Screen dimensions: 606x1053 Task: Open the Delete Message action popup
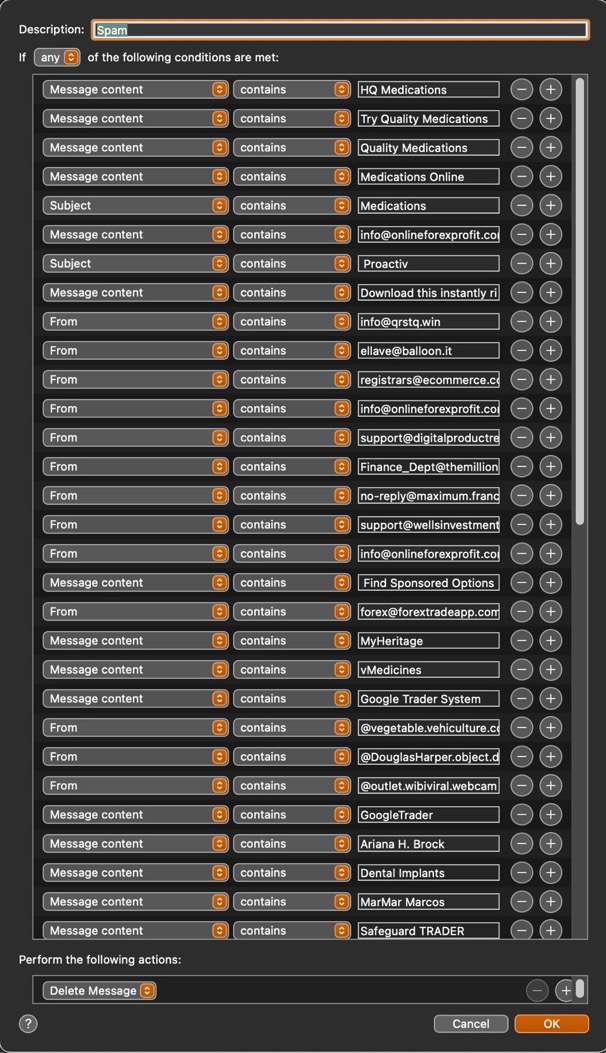click(x=99, y=990)
